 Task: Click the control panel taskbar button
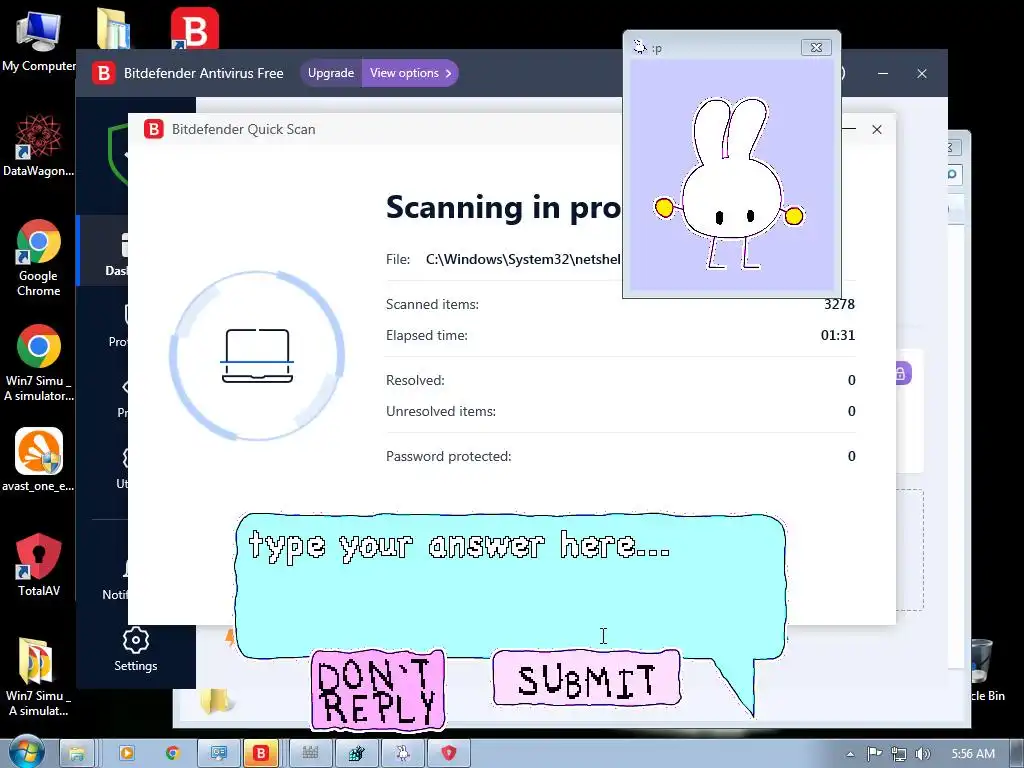pyautogui.click(x=217, y=754)
